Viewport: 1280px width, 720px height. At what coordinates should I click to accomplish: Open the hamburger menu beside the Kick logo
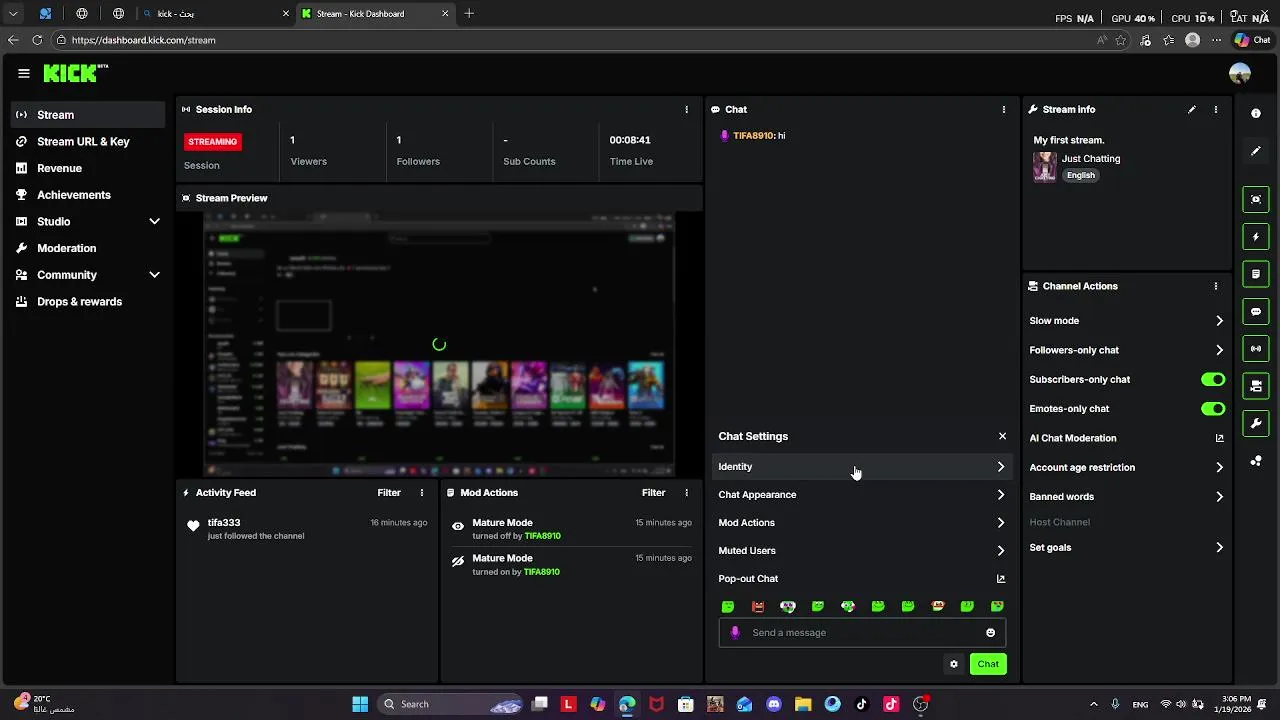pyautogui.click(x=23, y=73)
